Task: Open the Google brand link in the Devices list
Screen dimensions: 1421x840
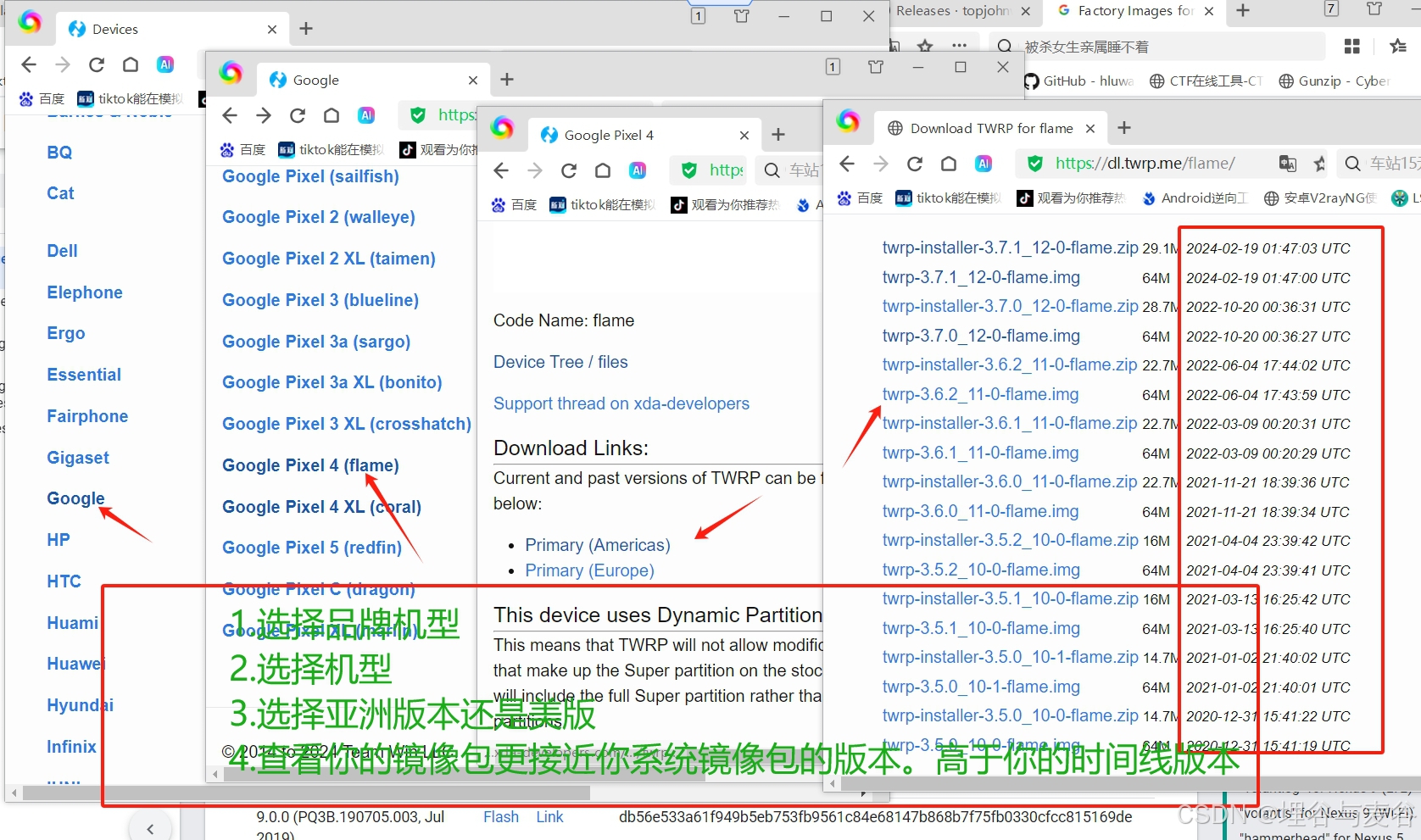Action: pyautogui.click(x=75, y=498)
